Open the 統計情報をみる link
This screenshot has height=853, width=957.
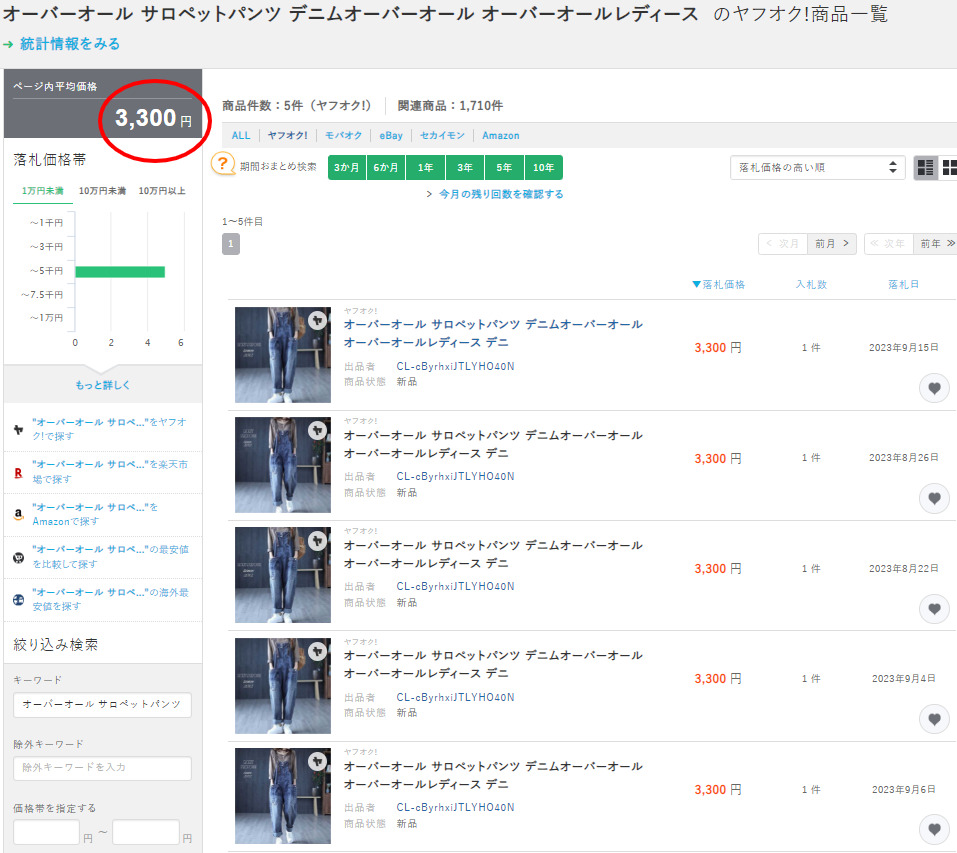tap(69, 44)
